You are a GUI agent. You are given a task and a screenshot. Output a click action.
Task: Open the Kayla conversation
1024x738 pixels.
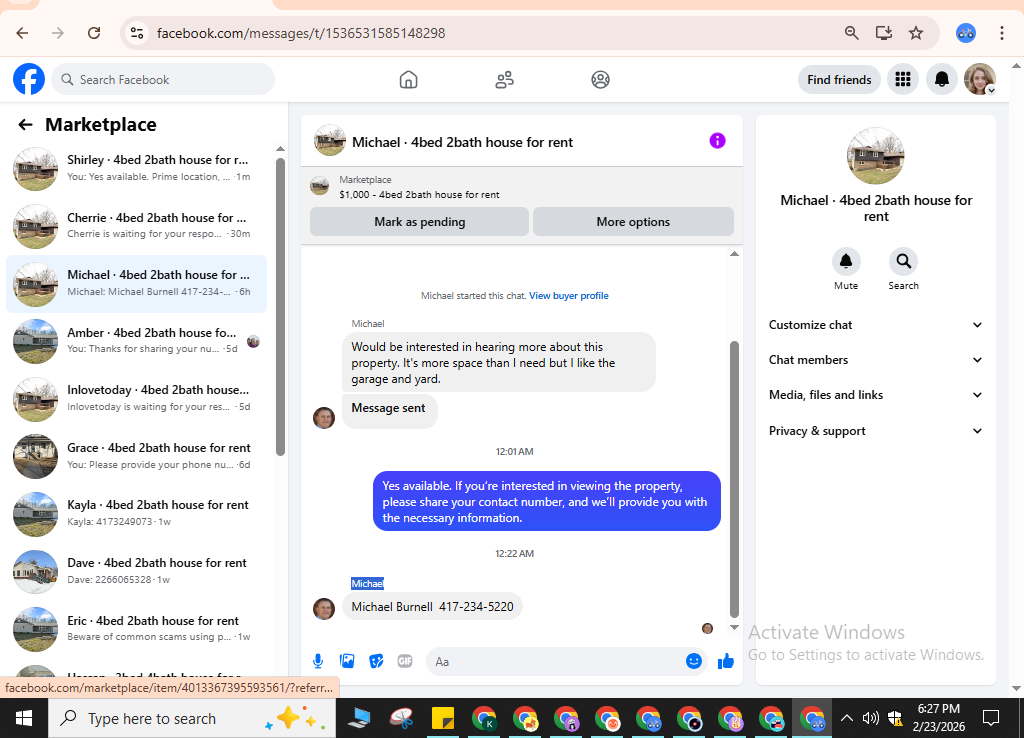[x=136, y=513]
